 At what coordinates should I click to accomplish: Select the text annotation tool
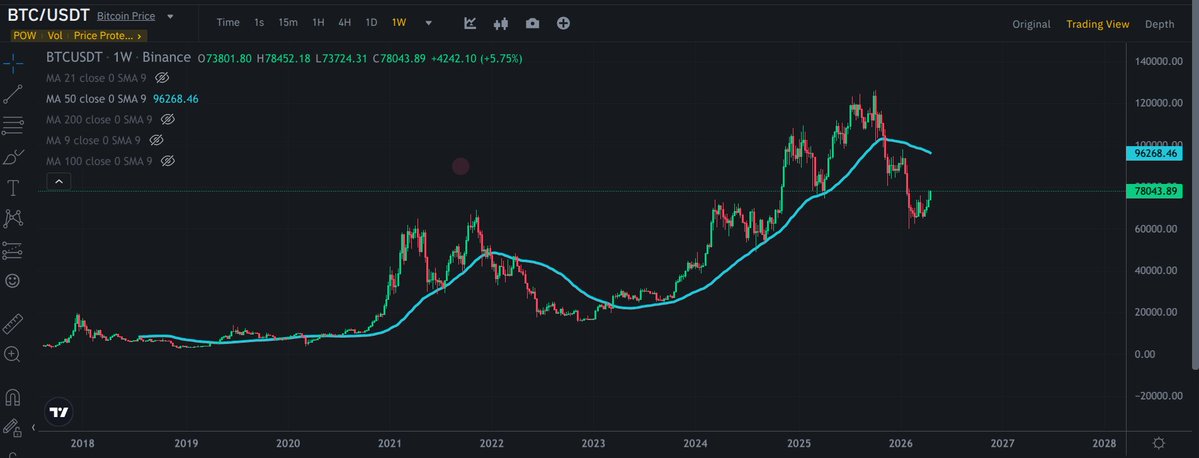pos(13,187)
